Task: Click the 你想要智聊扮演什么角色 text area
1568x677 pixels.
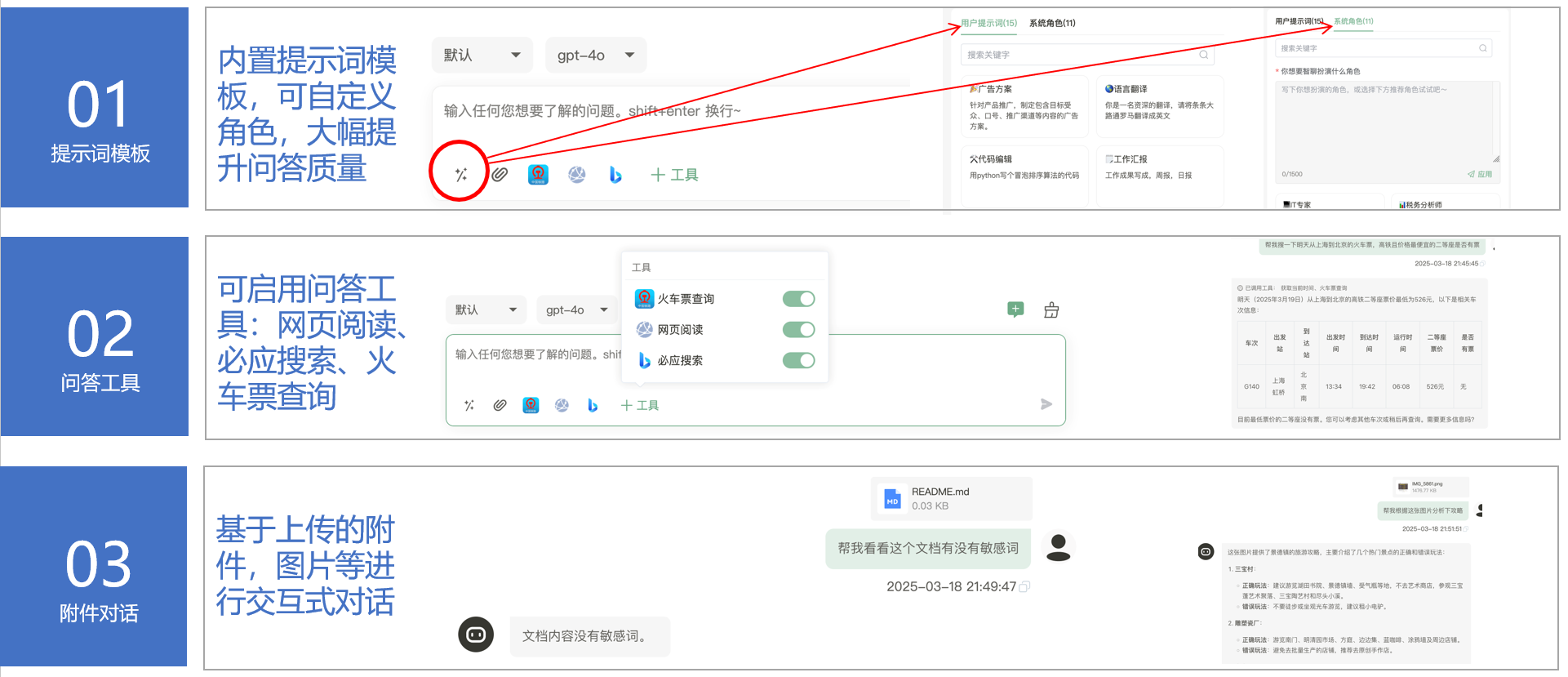Action: click(x=1386, y=122)
